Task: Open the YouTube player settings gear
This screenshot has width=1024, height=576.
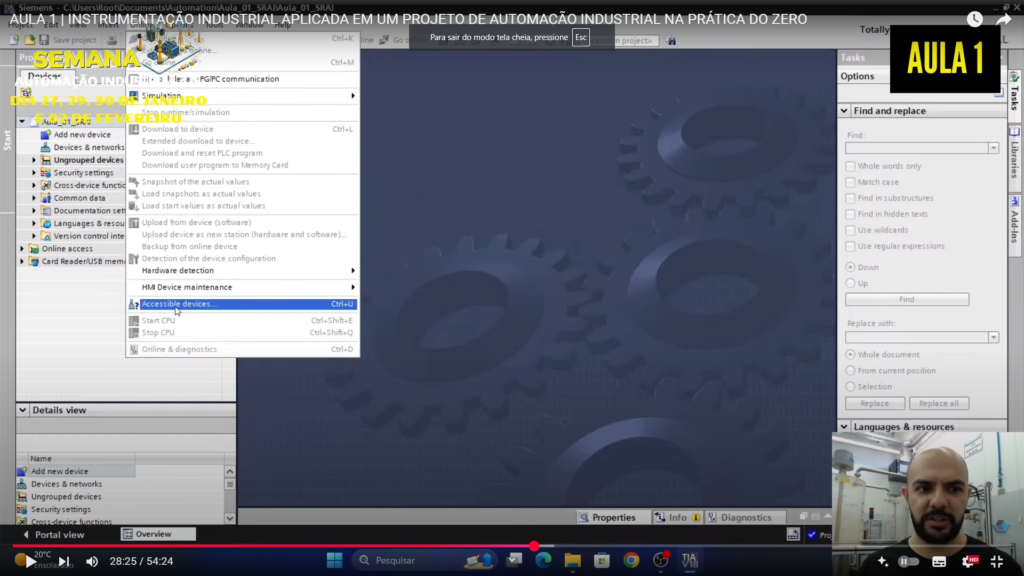Action: coord(968,562)
